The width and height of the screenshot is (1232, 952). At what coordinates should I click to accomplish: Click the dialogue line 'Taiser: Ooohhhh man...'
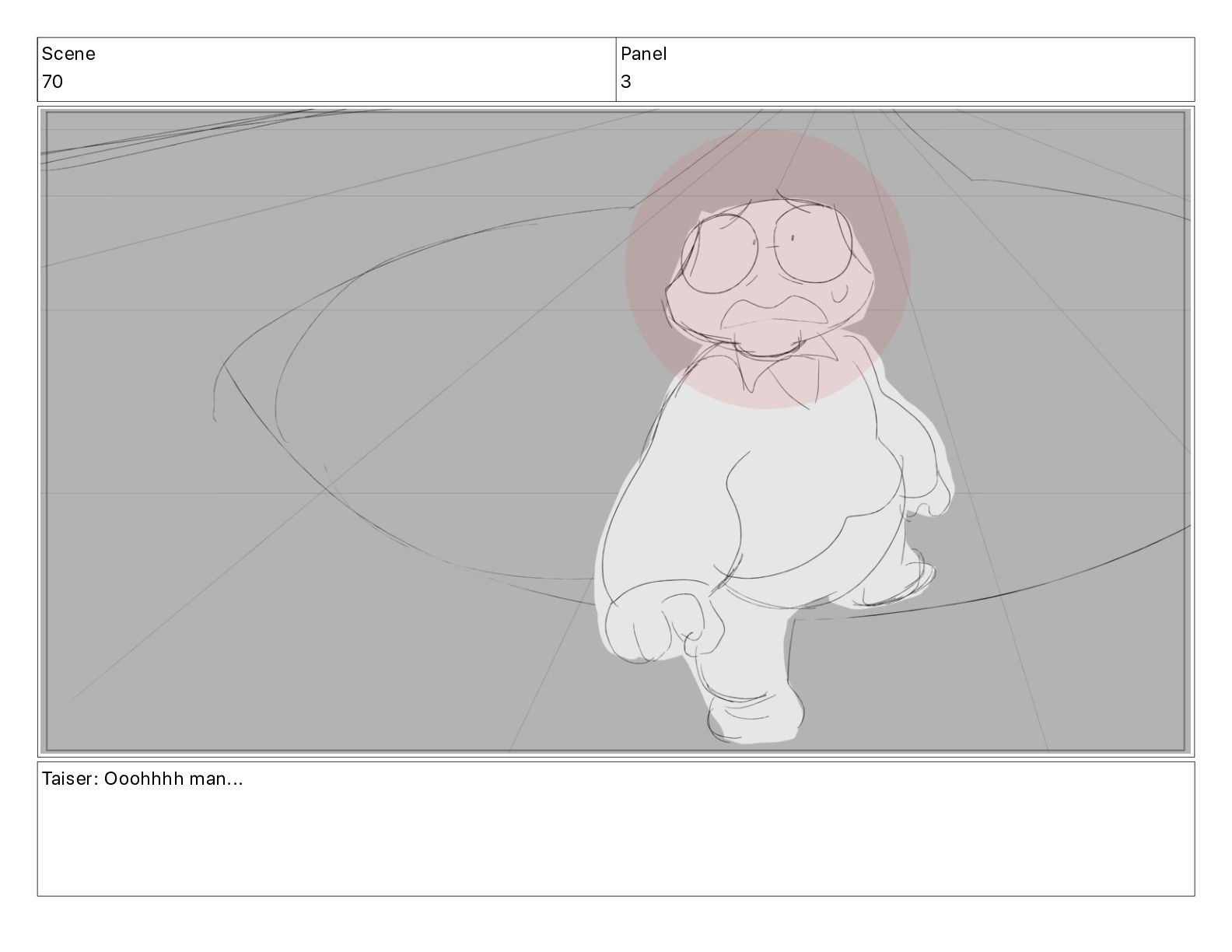pyautogui.click(x=142, y=779)
